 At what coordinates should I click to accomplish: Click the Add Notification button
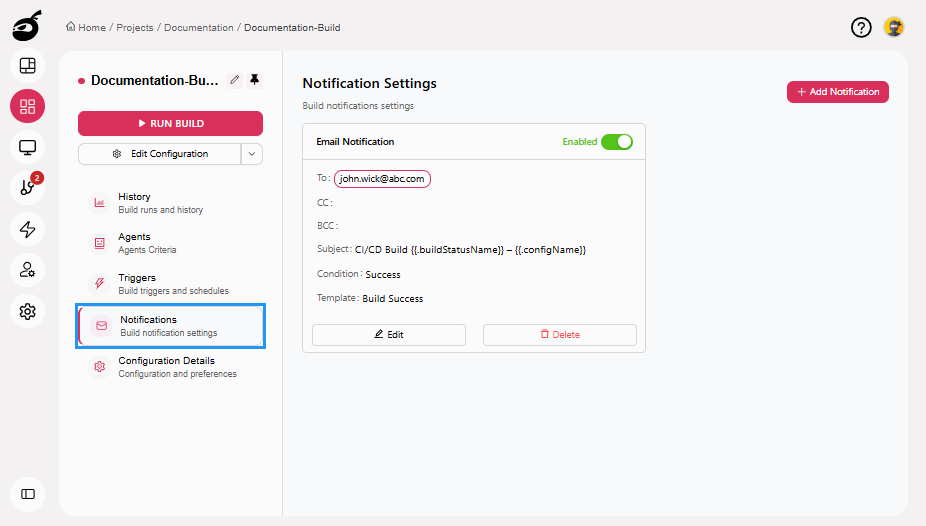[837, 92]
